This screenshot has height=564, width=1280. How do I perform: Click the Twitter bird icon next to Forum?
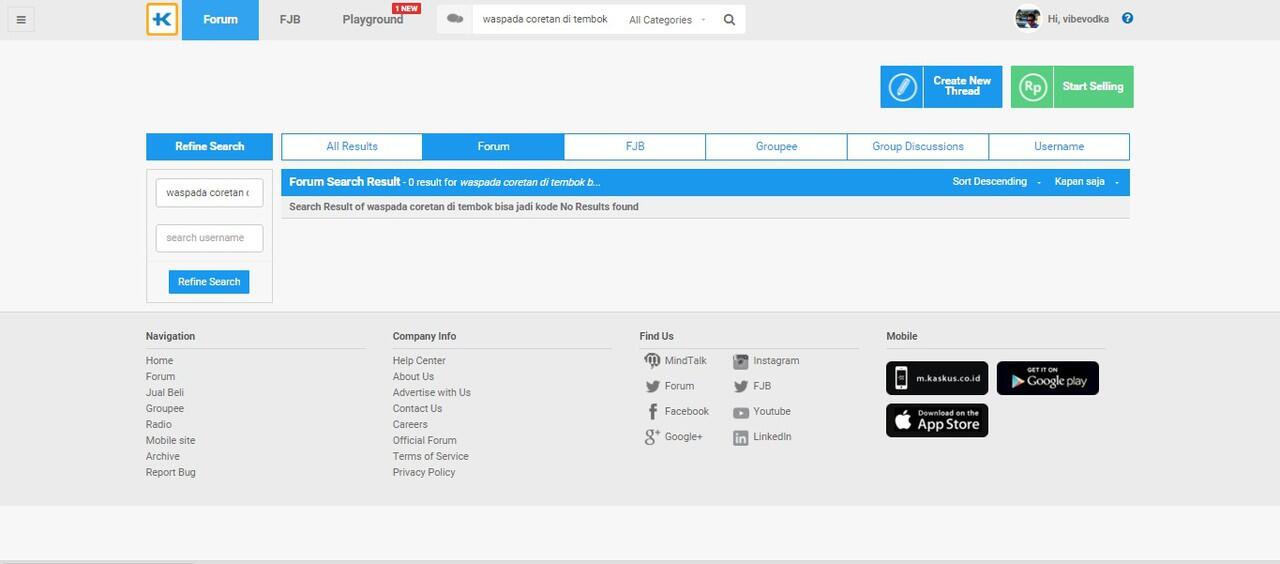pyautogui.click(x=652, y=386)
